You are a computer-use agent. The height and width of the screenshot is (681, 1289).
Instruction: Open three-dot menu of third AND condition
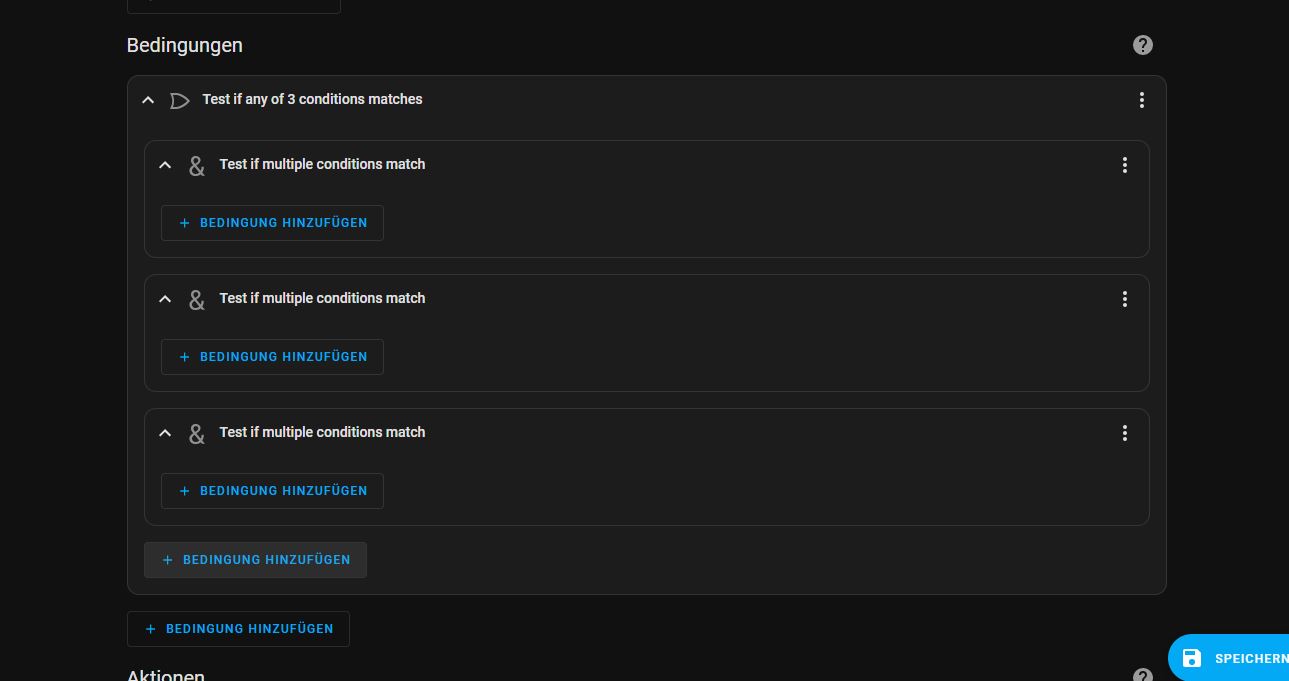(1124, 433)
